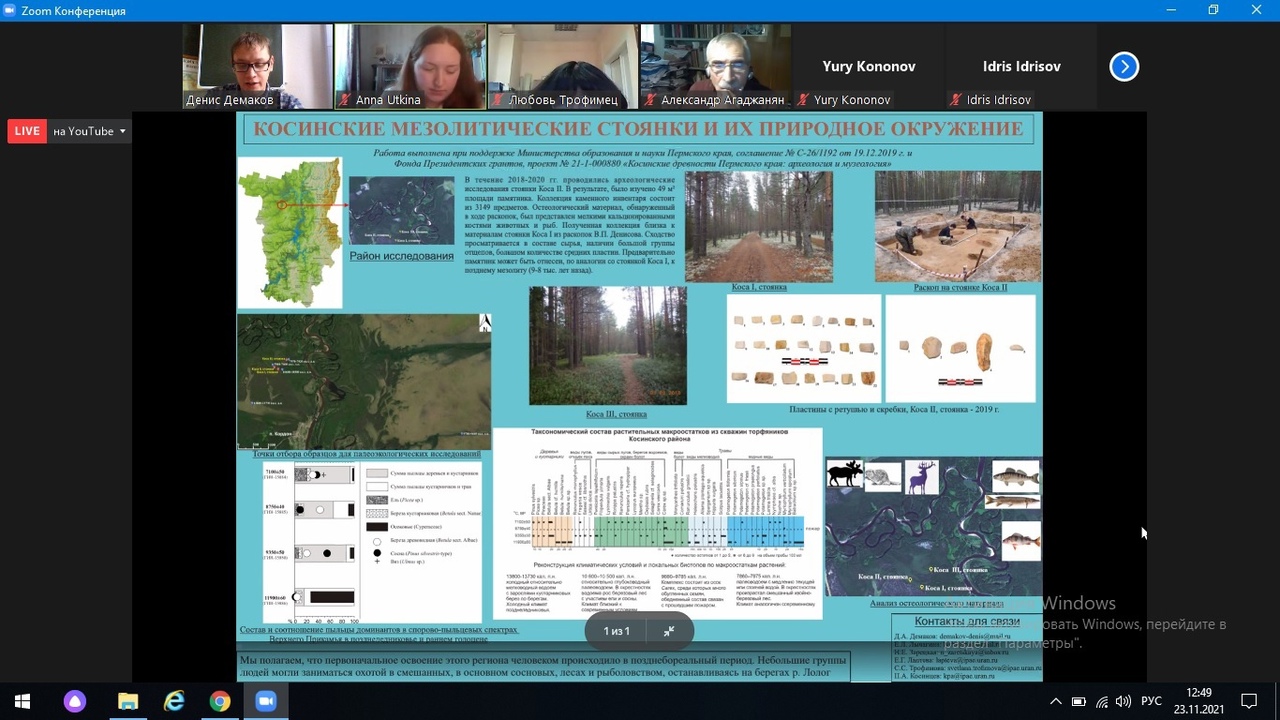Select the Yury Kononov participant tile
This screenshot has height=720, width=1280.
point(868,66)
